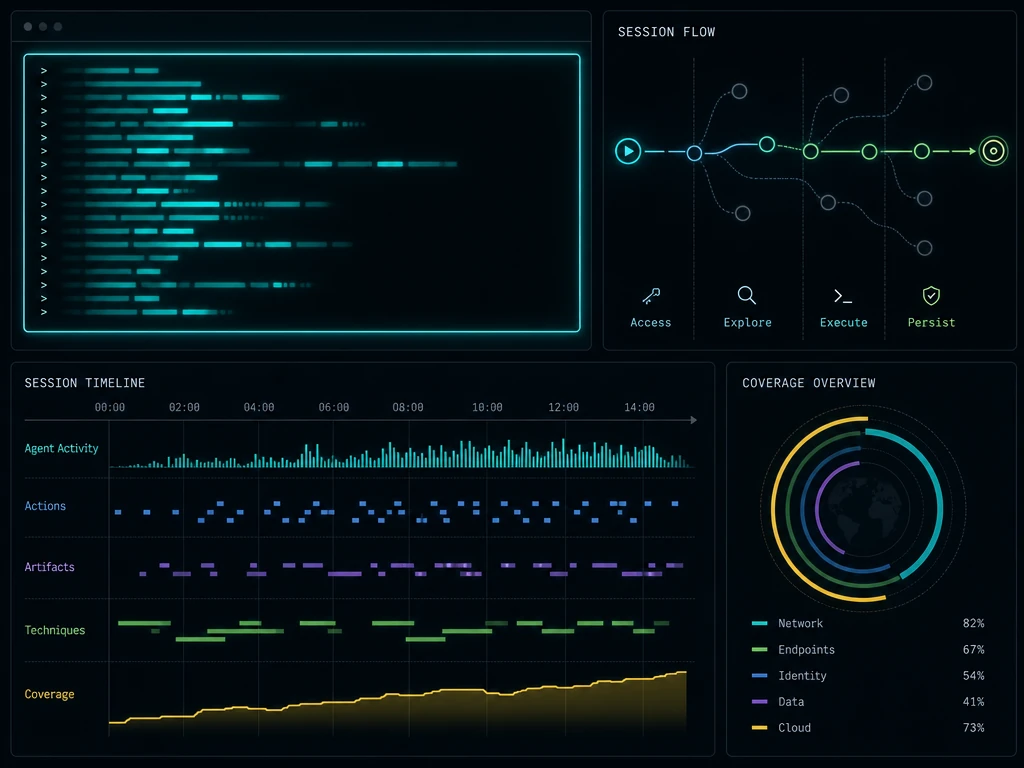Click the 67% Endpoints coverage value
The width and height of the screenshot is (1024, 768).
point(973,650)
